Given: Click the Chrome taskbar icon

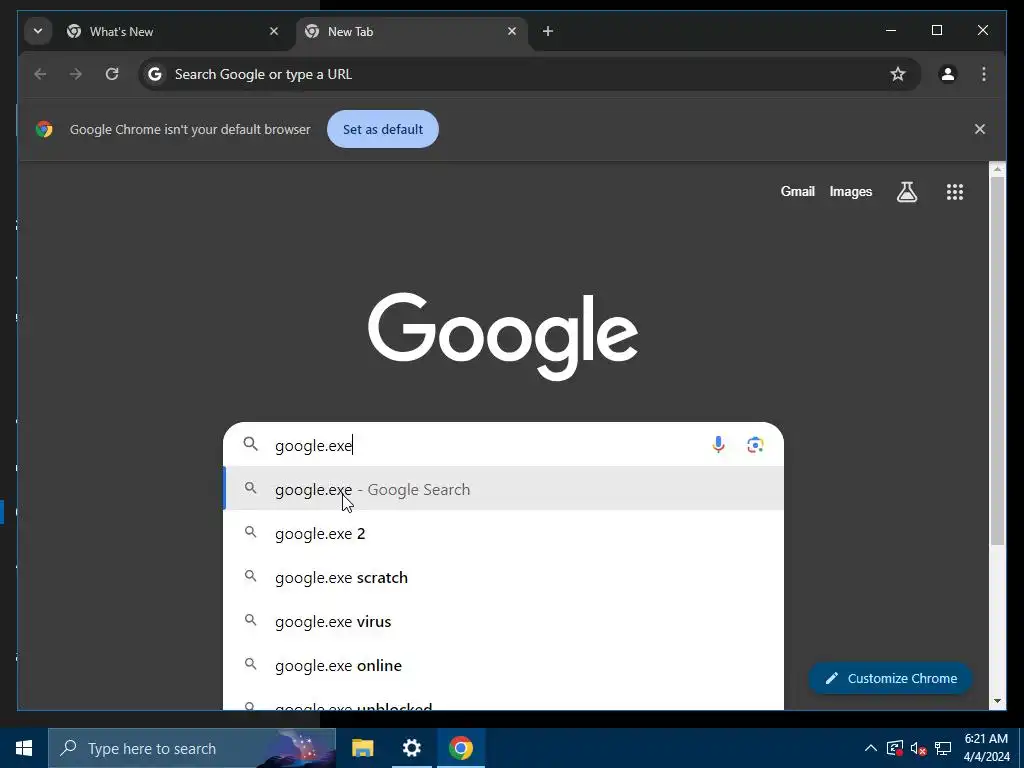Looking at the screenshot, I should [x=460, y=748].
